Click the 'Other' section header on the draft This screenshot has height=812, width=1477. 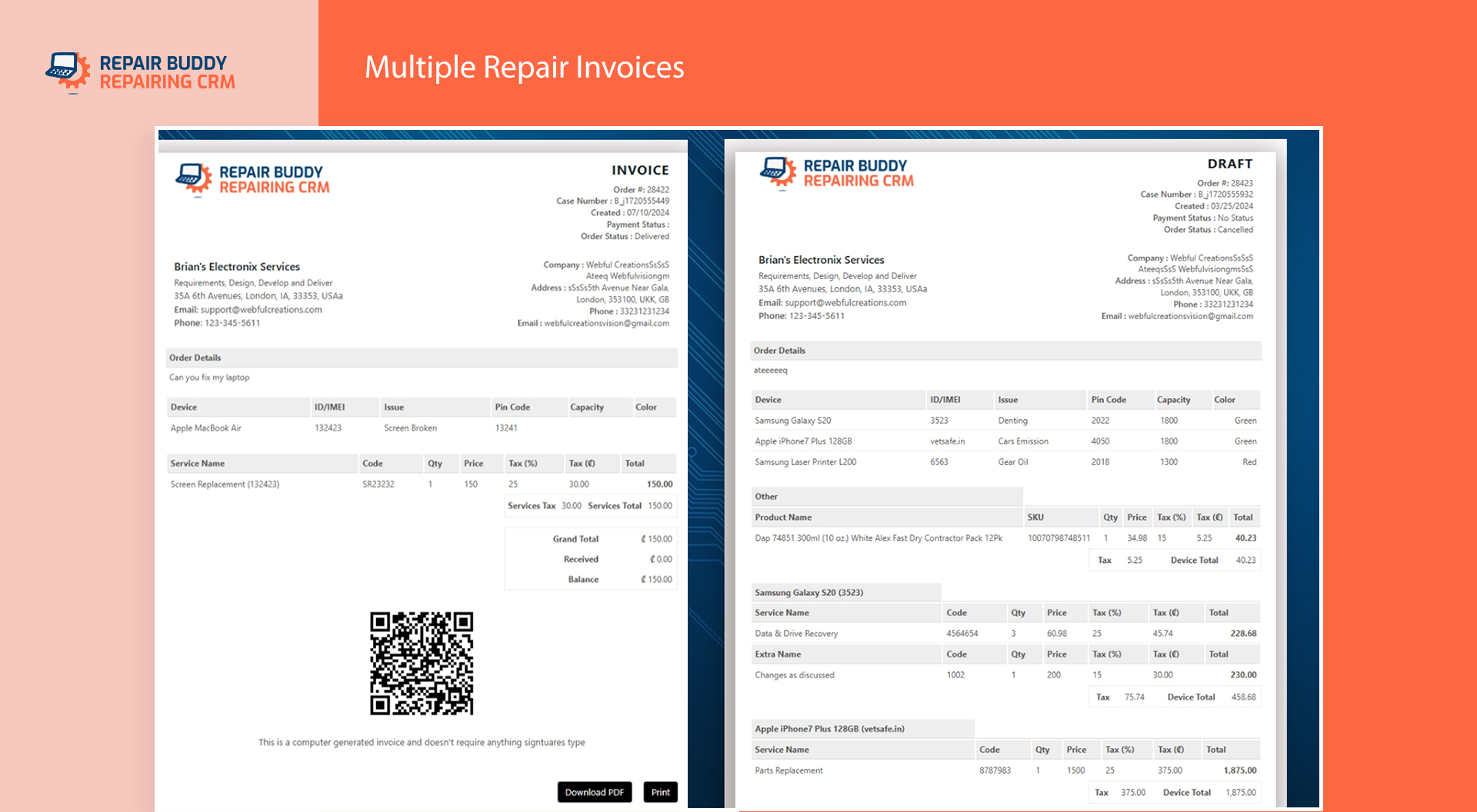click(x=766, y=497)
